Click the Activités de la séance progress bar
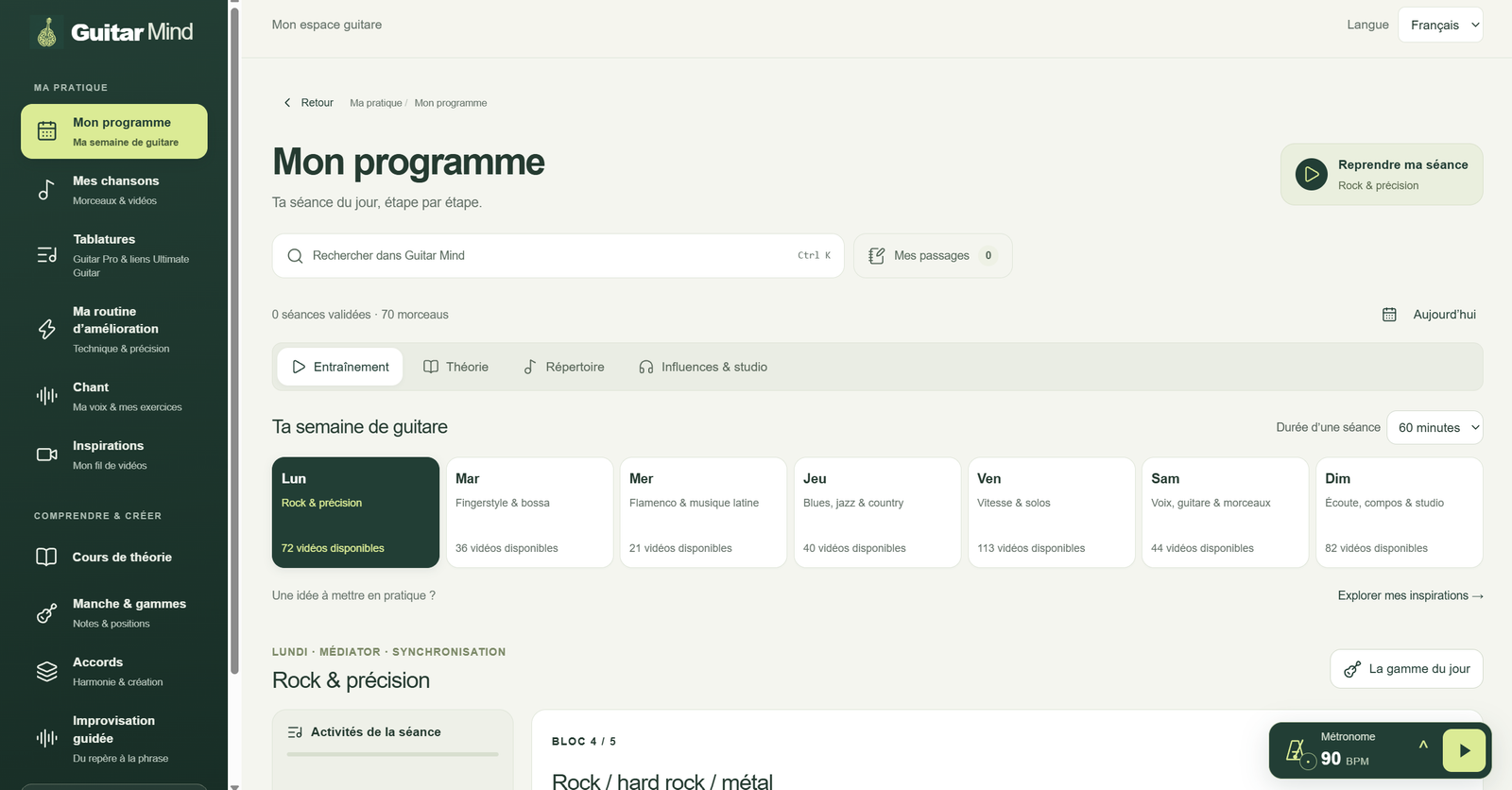This screenshot has height=790, width=1512. (392, 754)
